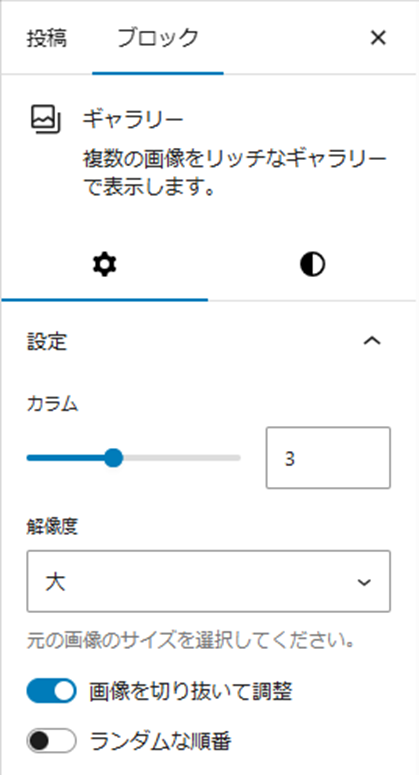Click the 設定 panel heading
Viewport: 419px width, 775px height.
(47, 341)
